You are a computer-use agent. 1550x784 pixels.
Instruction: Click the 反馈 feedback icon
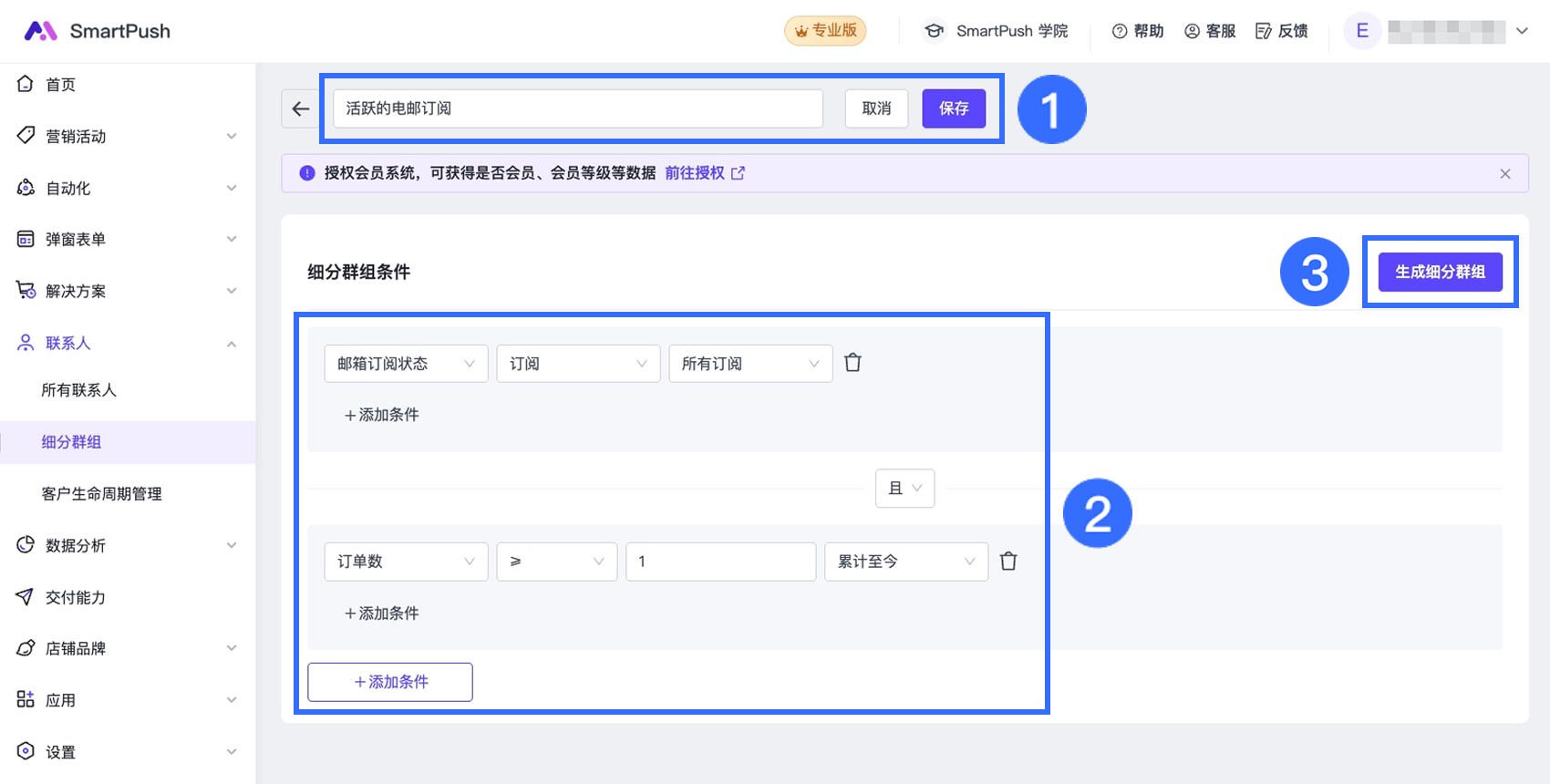1264,31
